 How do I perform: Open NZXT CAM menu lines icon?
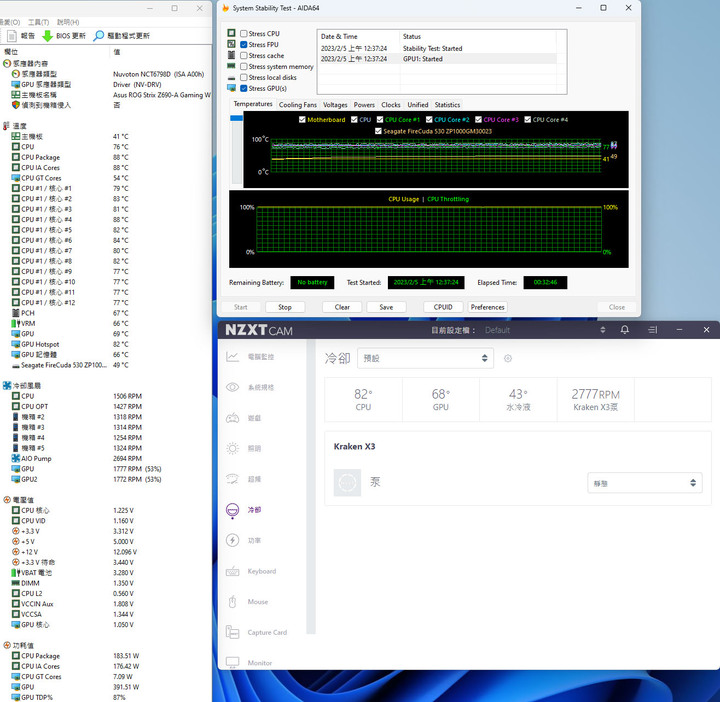pyautogui.click(x=652, y=330)
